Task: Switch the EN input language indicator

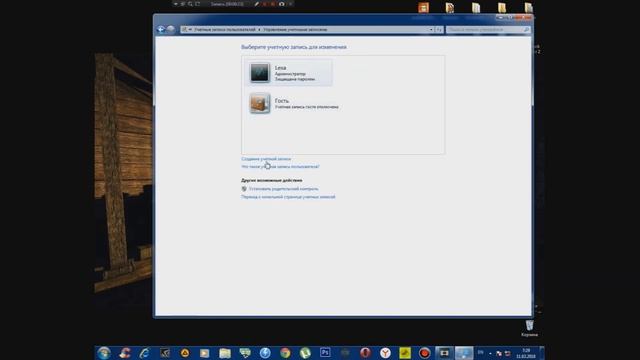Action: tap(480, 353)
